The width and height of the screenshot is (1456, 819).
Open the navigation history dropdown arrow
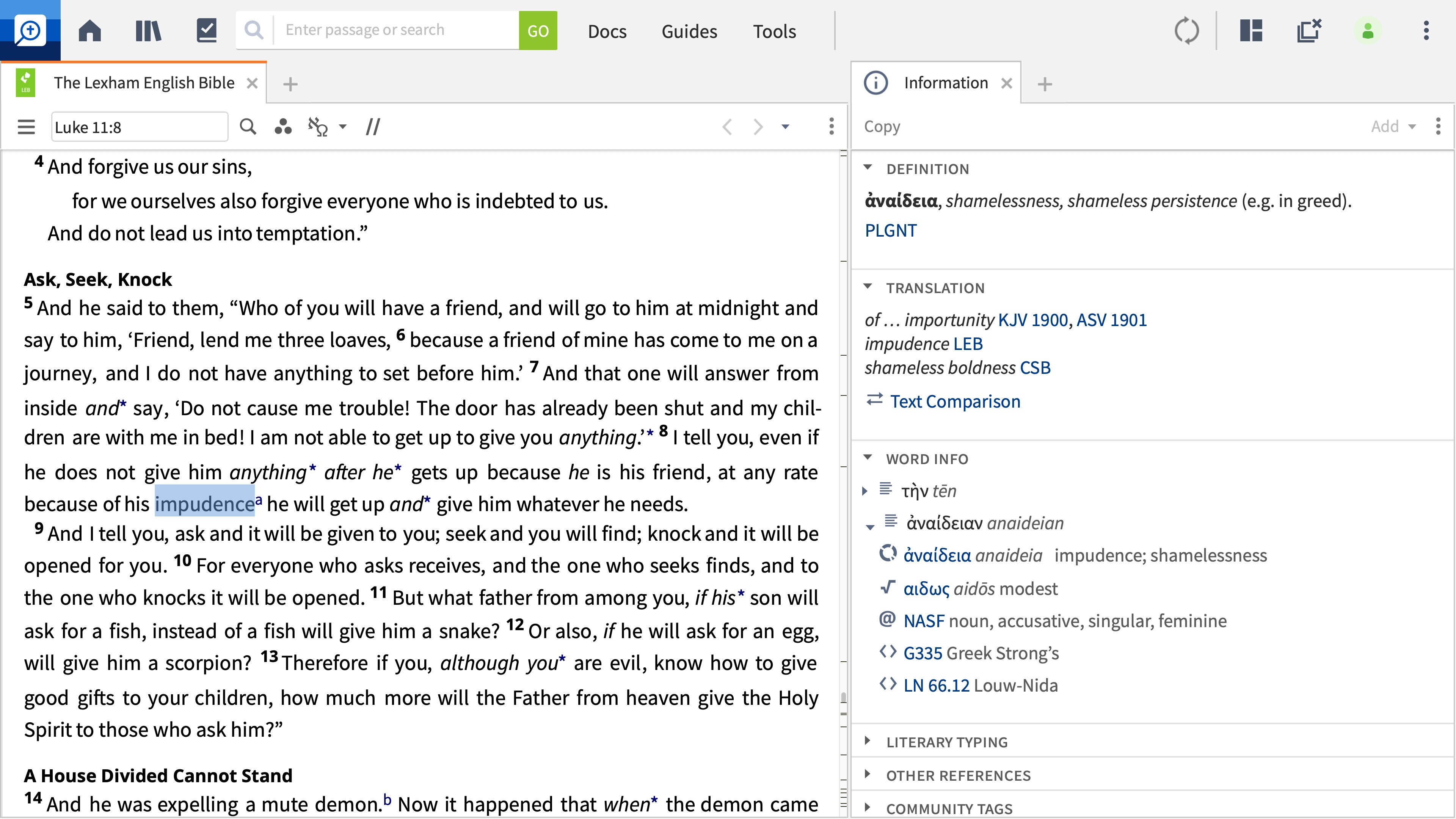(786, 127)
